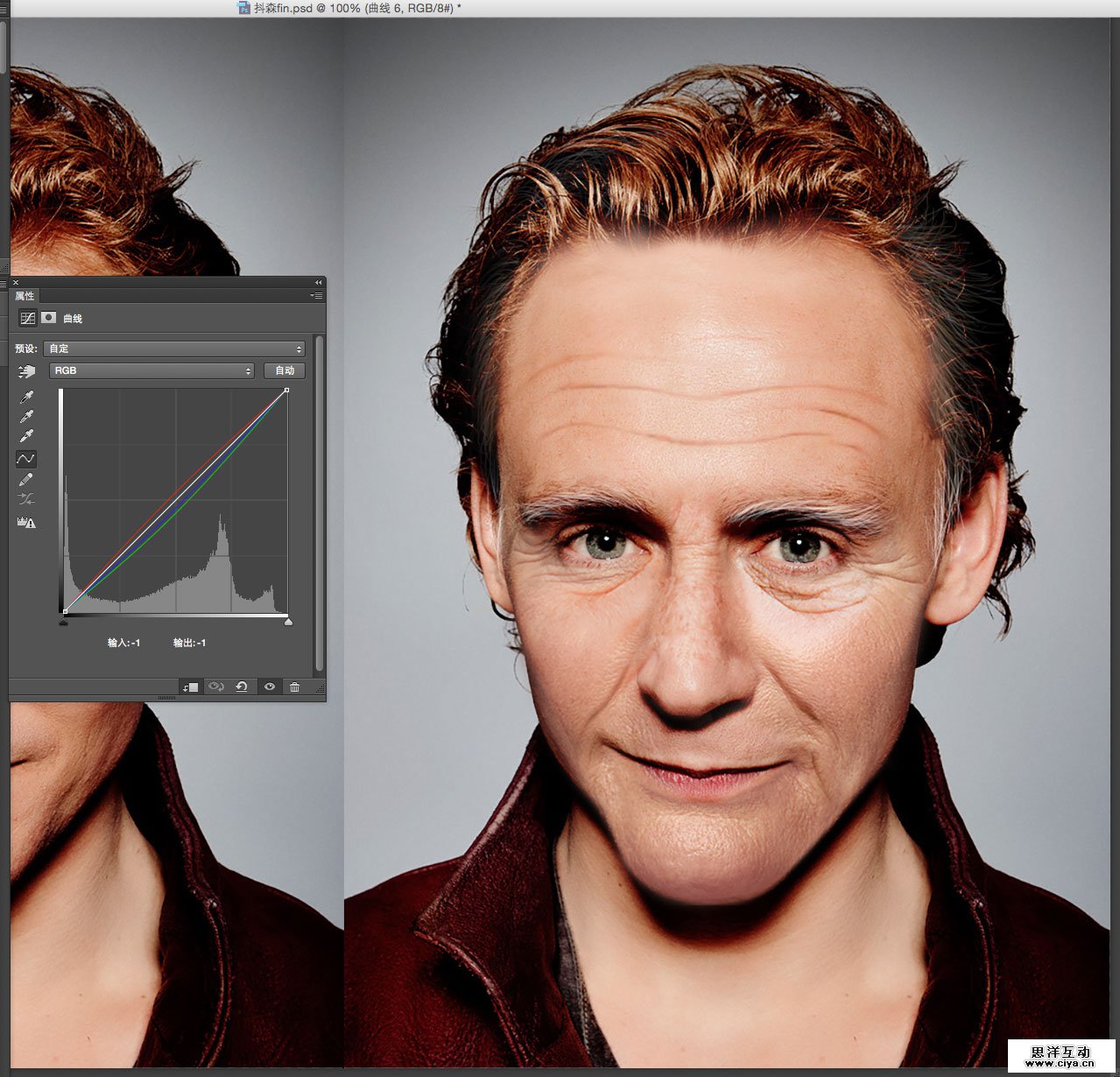The height and width of the screenshot is (1077, 1120).
Task: Open the 预设 preset dropdown
Action: click(174, 348)
